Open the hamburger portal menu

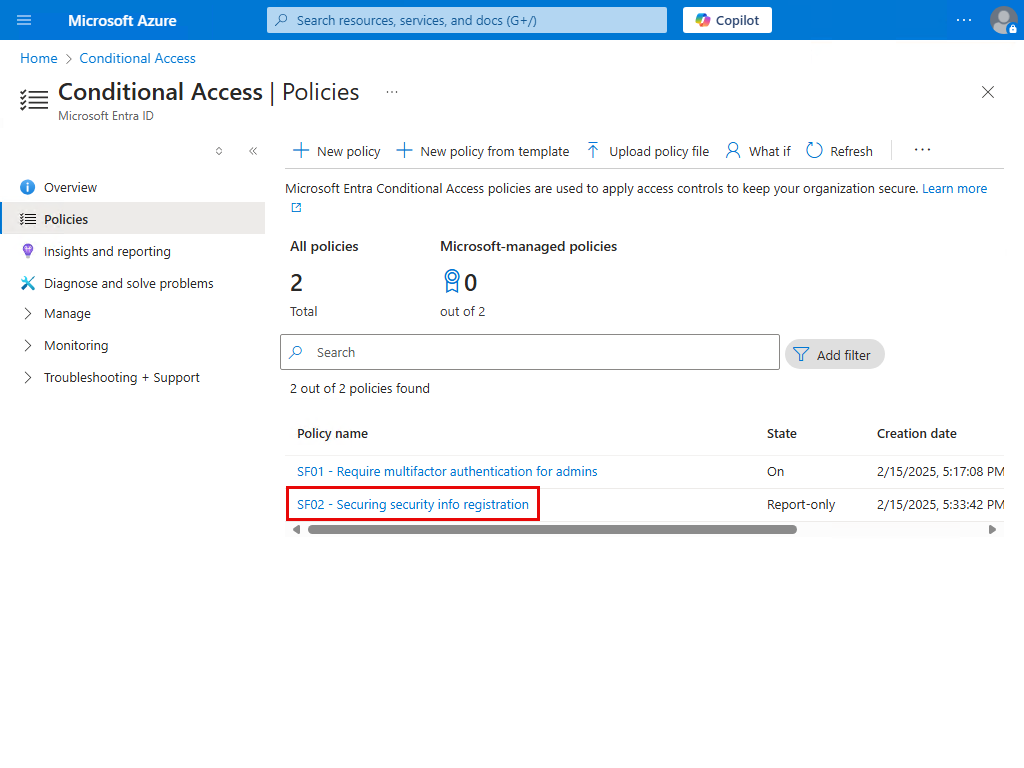[x=24, y=20]
